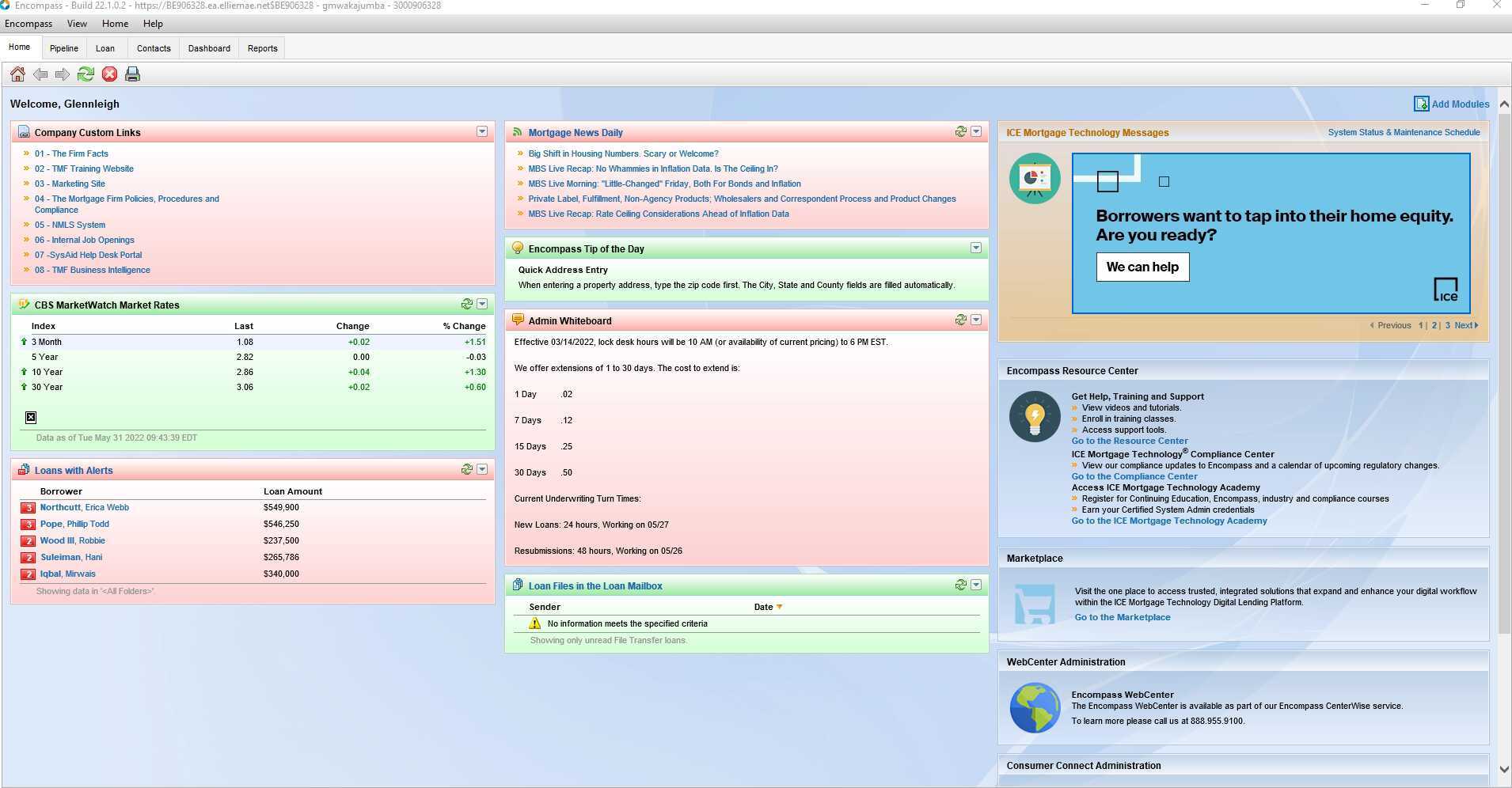Image resolution: width=1512 pixels, height=788 pixels.
Task: Go to message page 2 in pager
Action: pyautogui.click(x=1434, y=325)
